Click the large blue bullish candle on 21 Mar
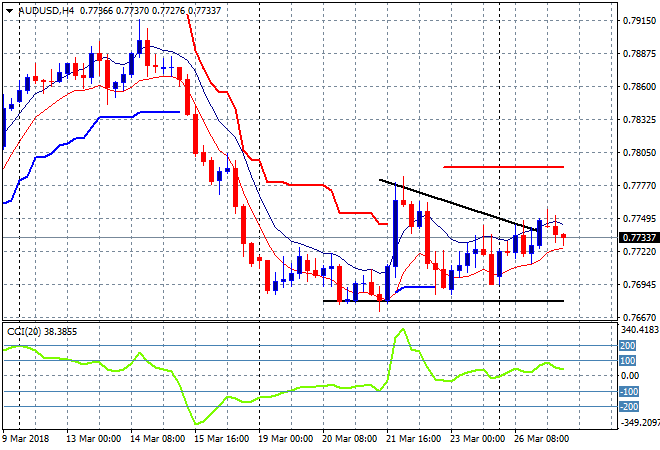The image size is (660, 450). pyautogui.click(x=395, y=233)
